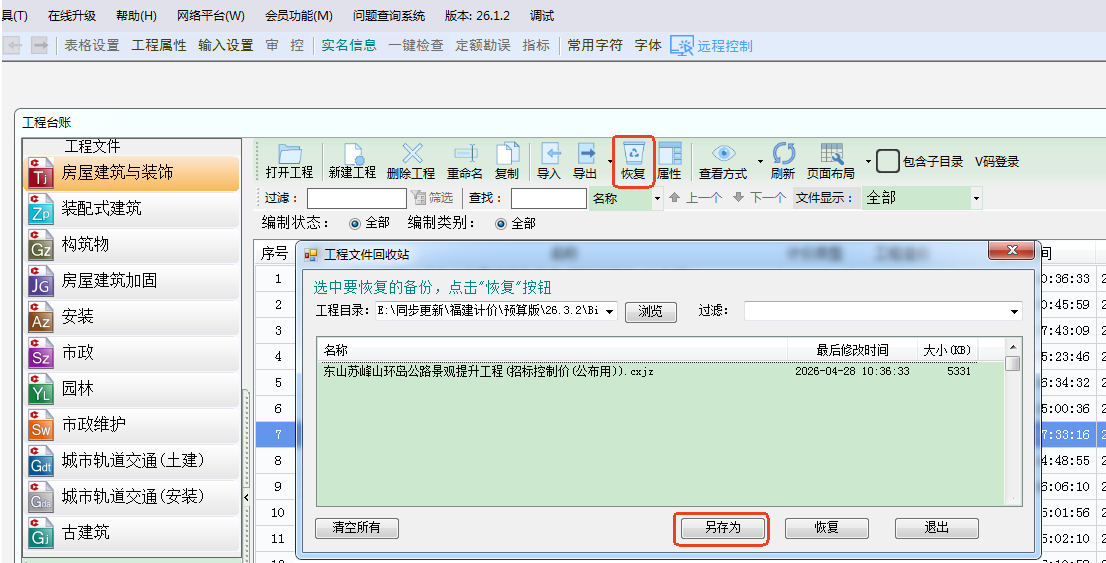Select 全部 radio for 编制类别
This screenshot has height=563, width=1106.
(502, 223)
